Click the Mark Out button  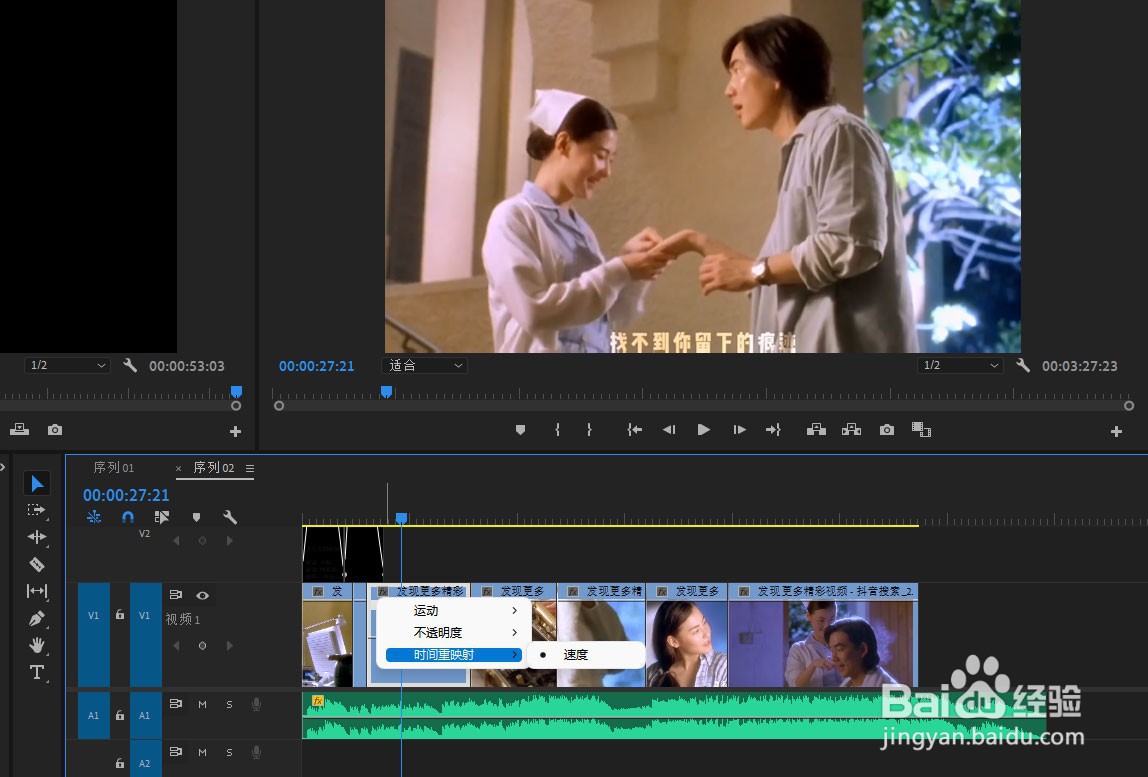[589, 430]
